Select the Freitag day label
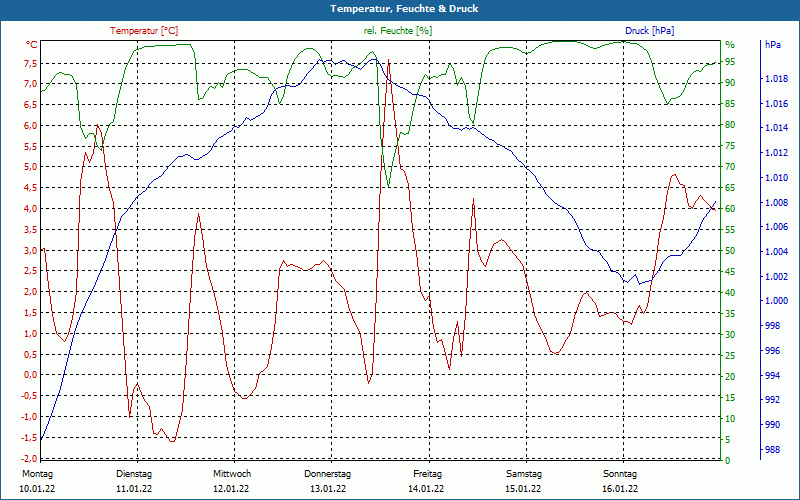This screenshot has height=500, width=800. (x=427, y=473)
